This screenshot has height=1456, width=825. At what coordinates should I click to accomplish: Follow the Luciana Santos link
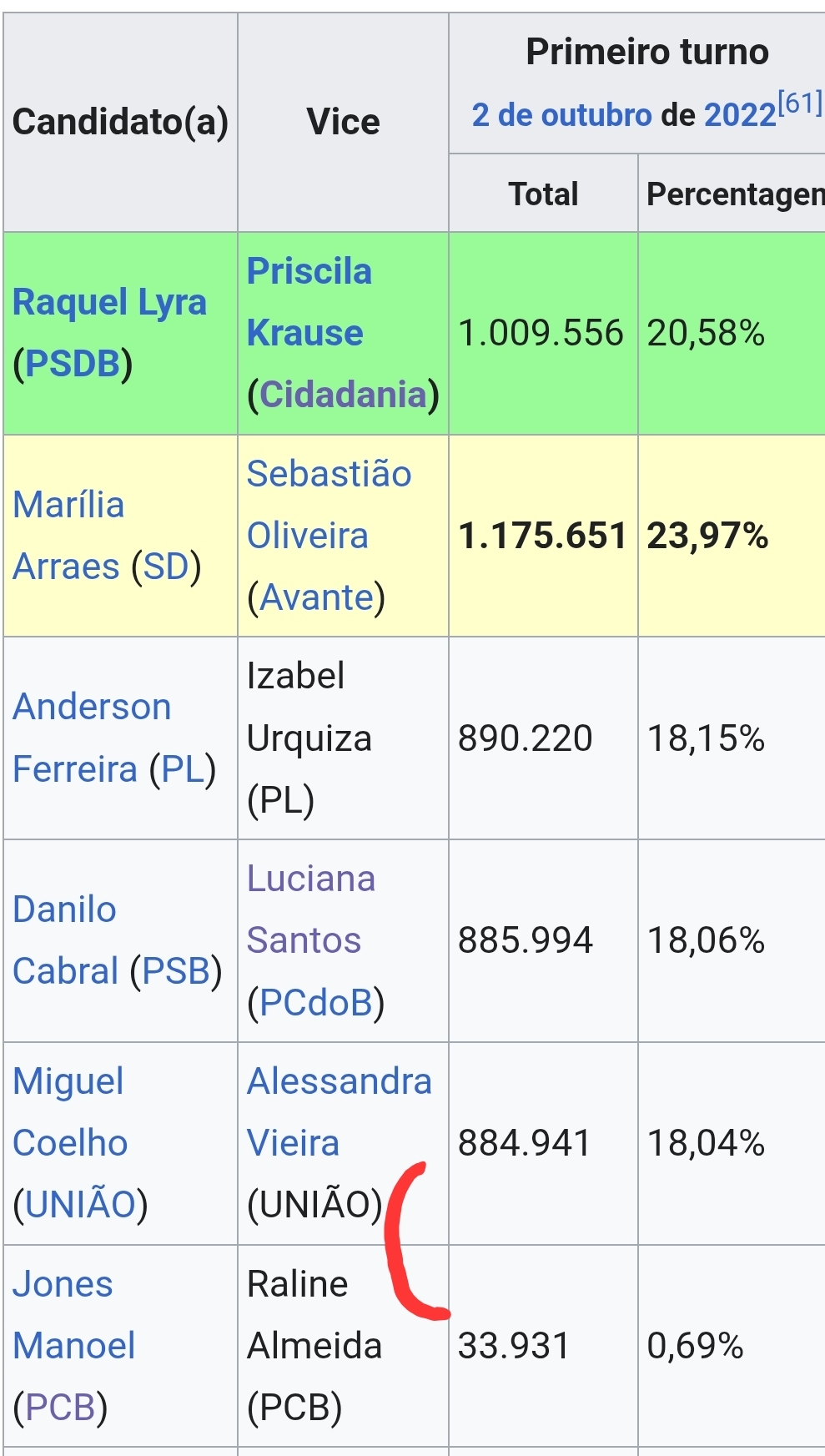click(x=311, y=909)
